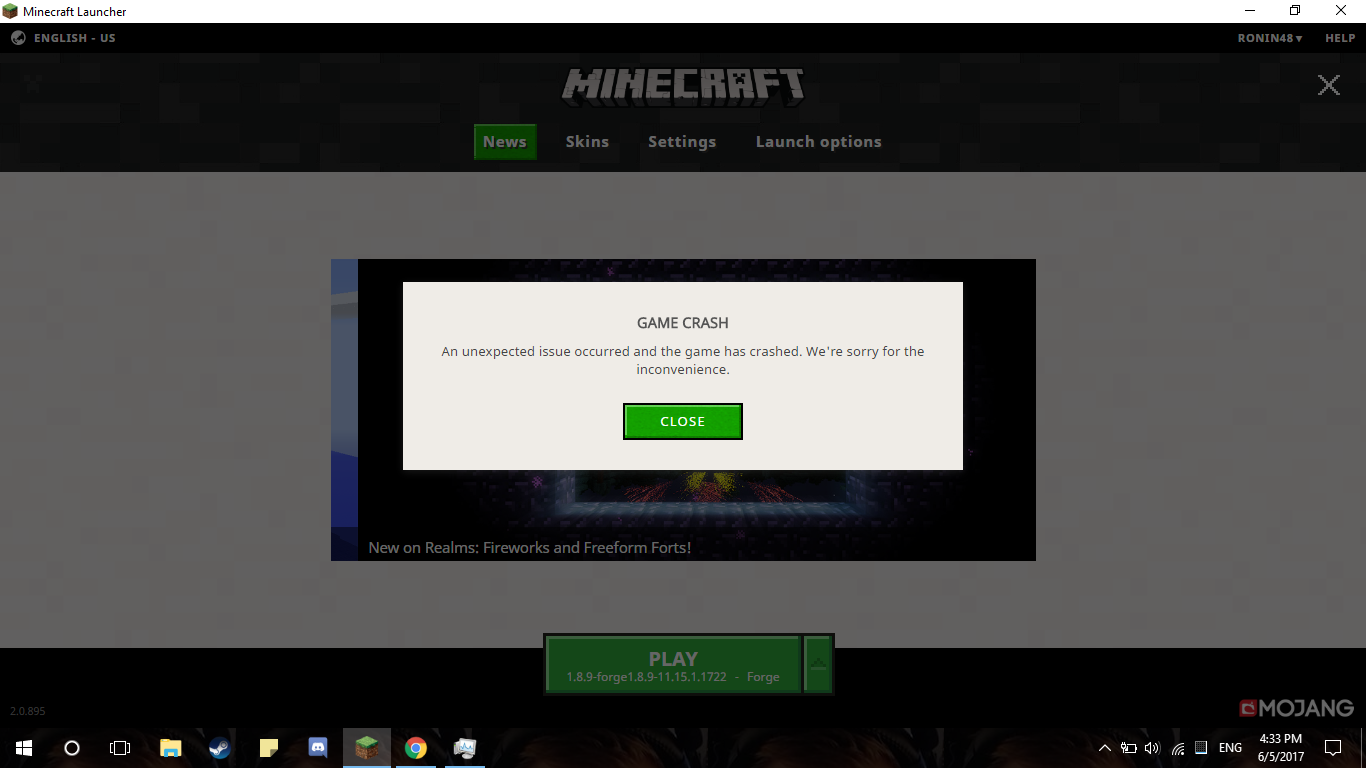The image size is (1366, 768).
Task: Click the GAME CRASH heading text
Action: pyautogui.click(x=683, y=323)
